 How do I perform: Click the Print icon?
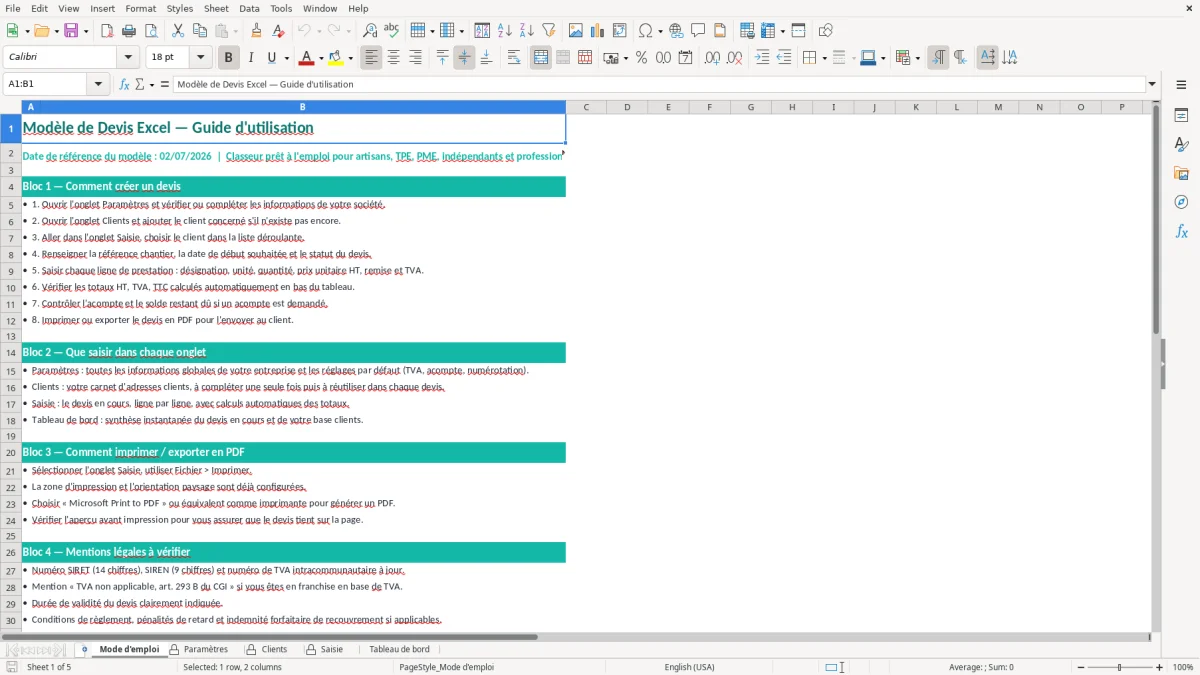pyautogui.click(x=129, y=31)
